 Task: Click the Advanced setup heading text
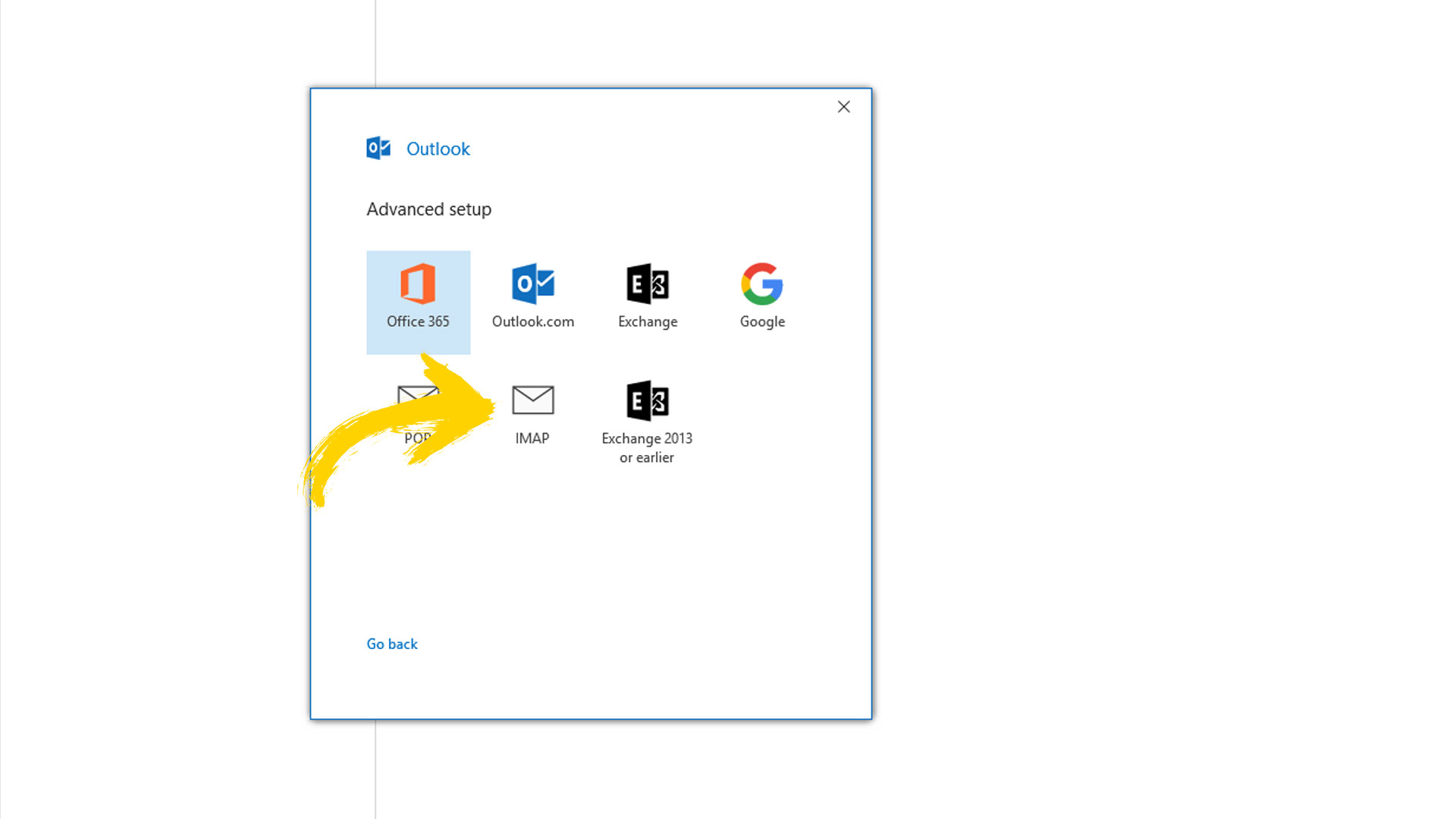tap(429, 209)
